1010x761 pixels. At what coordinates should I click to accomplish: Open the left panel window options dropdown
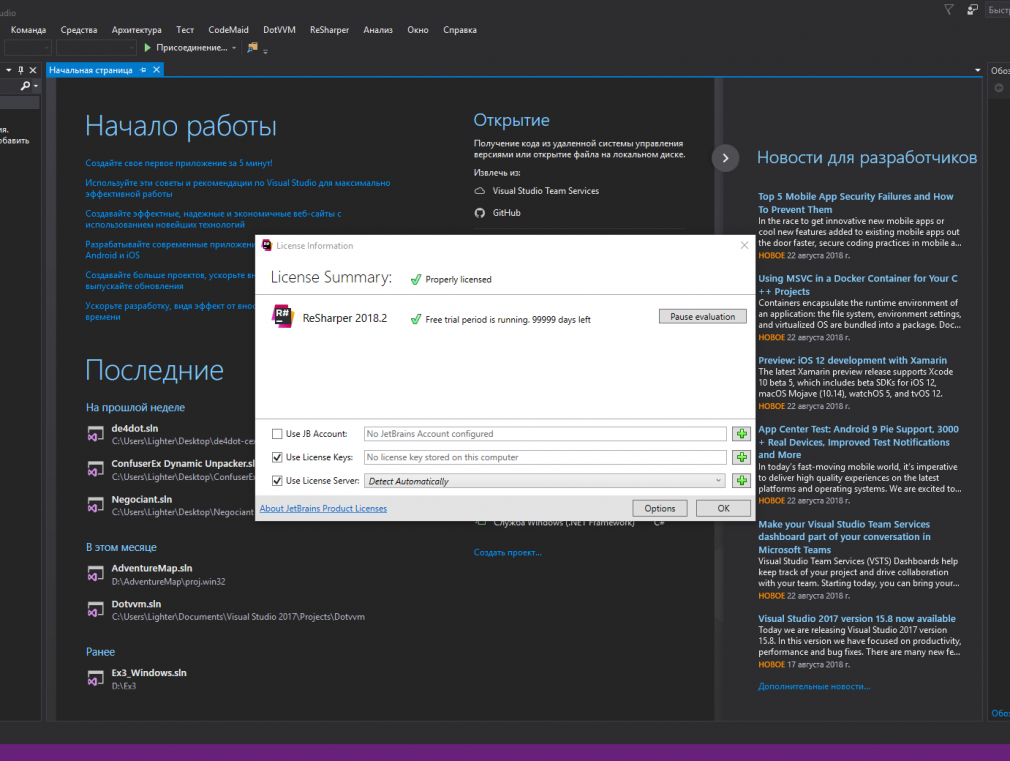tap(8, 70)
